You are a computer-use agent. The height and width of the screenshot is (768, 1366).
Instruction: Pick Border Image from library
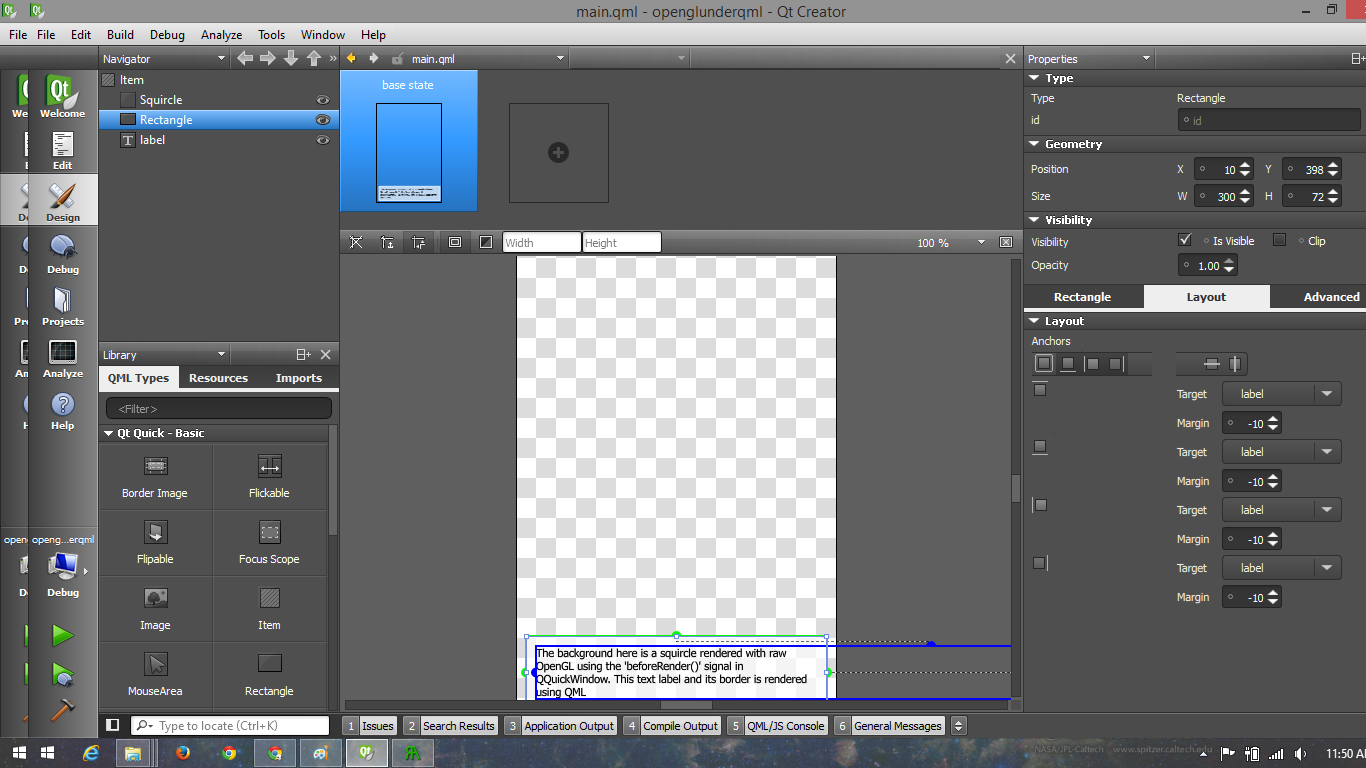(x=155, y=477)
